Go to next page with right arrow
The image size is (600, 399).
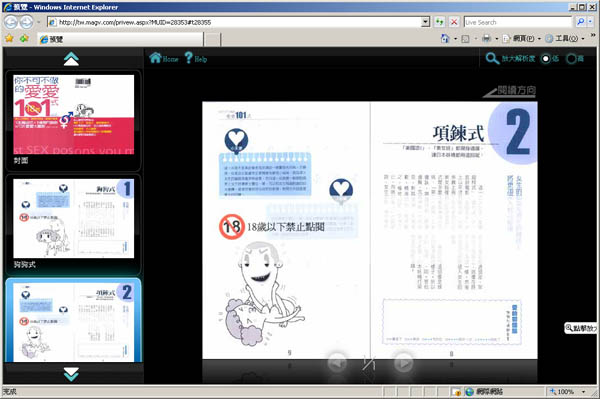[x=403, y=363]
